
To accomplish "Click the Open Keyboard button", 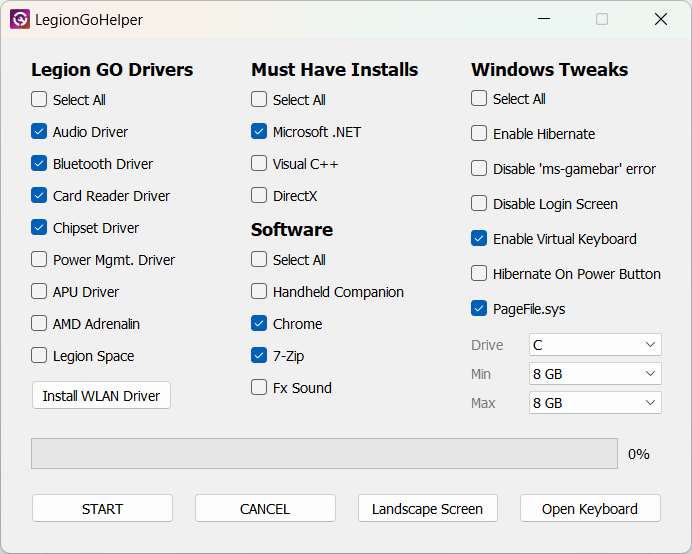I will point(590,509).
